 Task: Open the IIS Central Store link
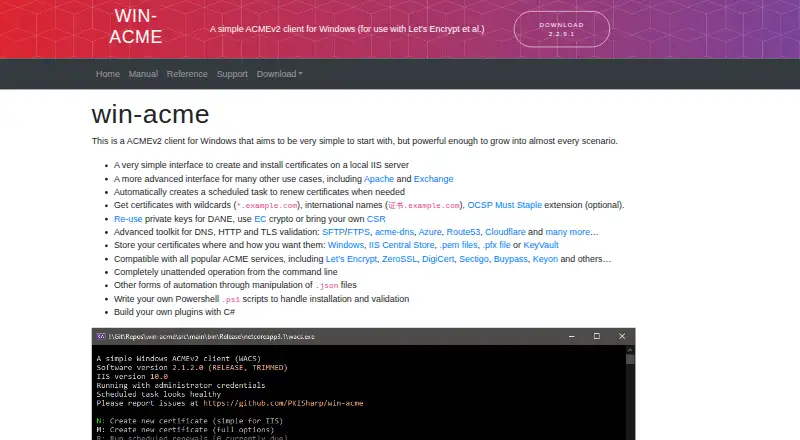402,245
